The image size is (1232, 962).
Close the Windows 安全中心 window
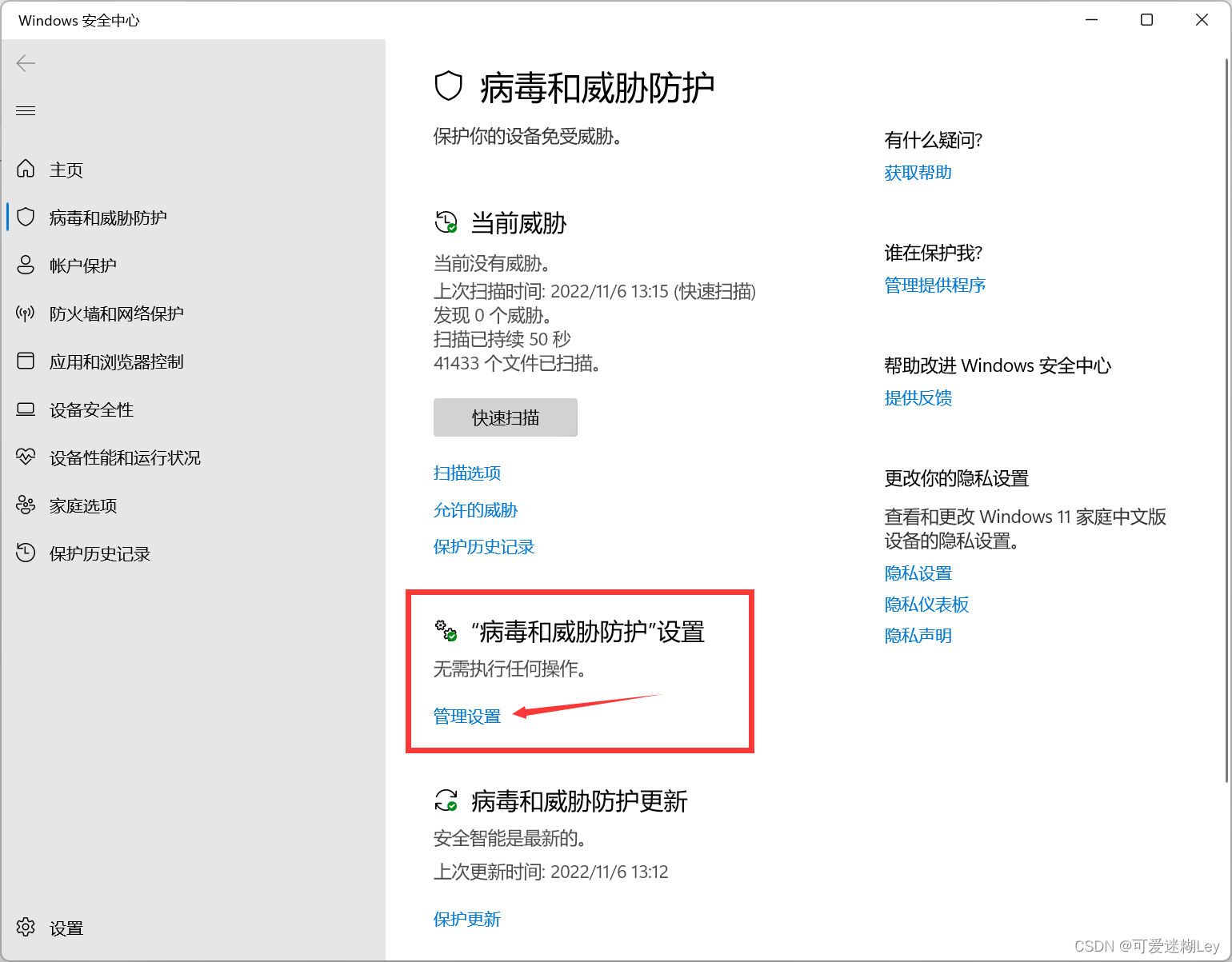click(x=1202, y=20)
